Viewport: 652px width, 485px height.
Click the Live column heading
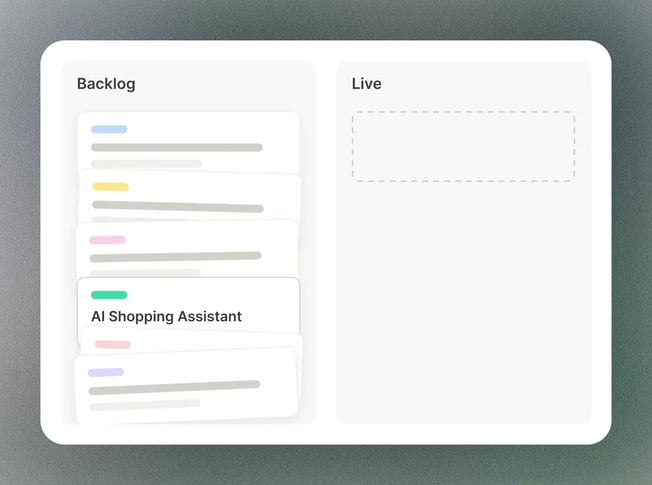[366, 84]
